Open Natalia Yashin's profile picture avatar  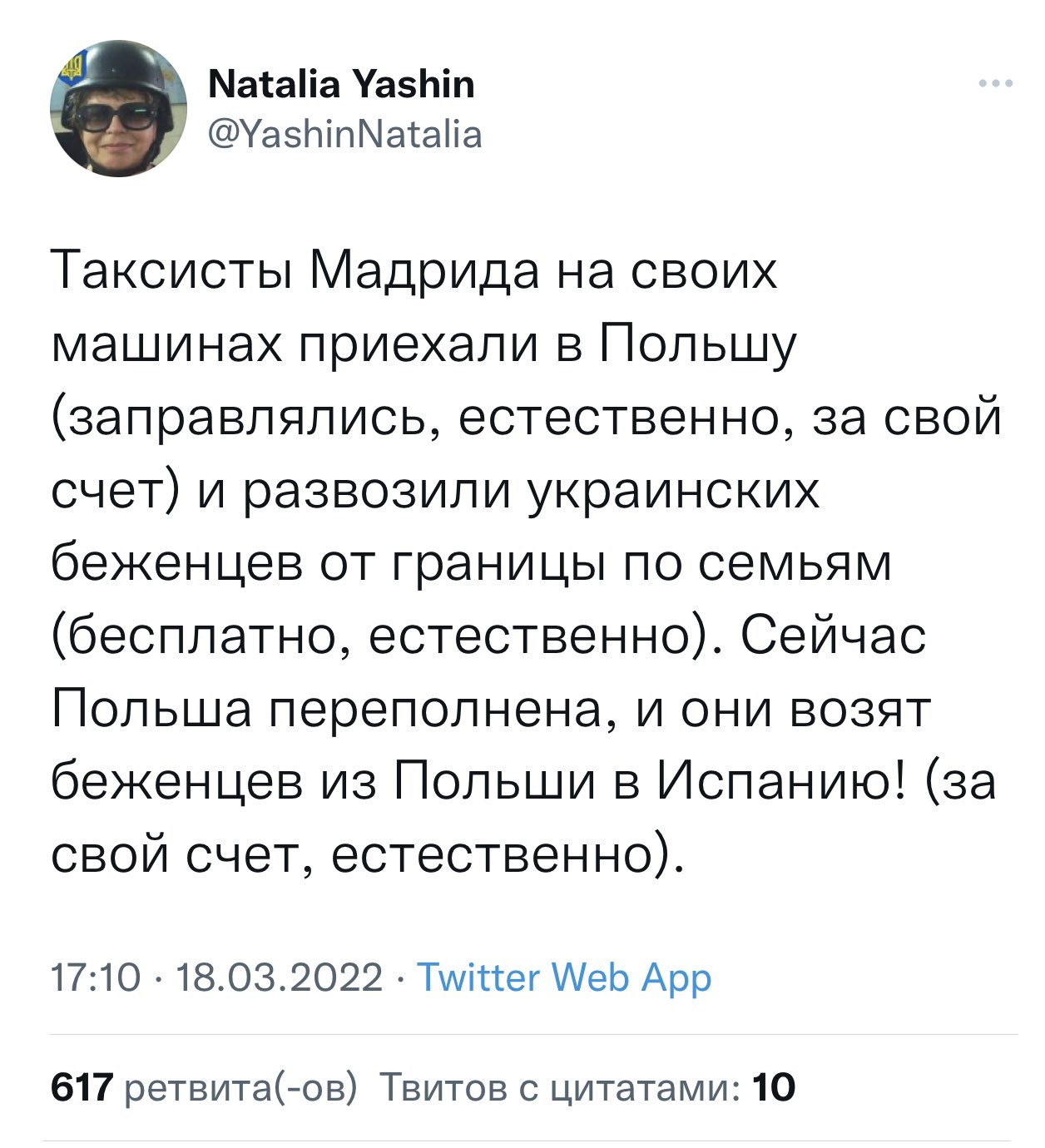pos(118,108)
